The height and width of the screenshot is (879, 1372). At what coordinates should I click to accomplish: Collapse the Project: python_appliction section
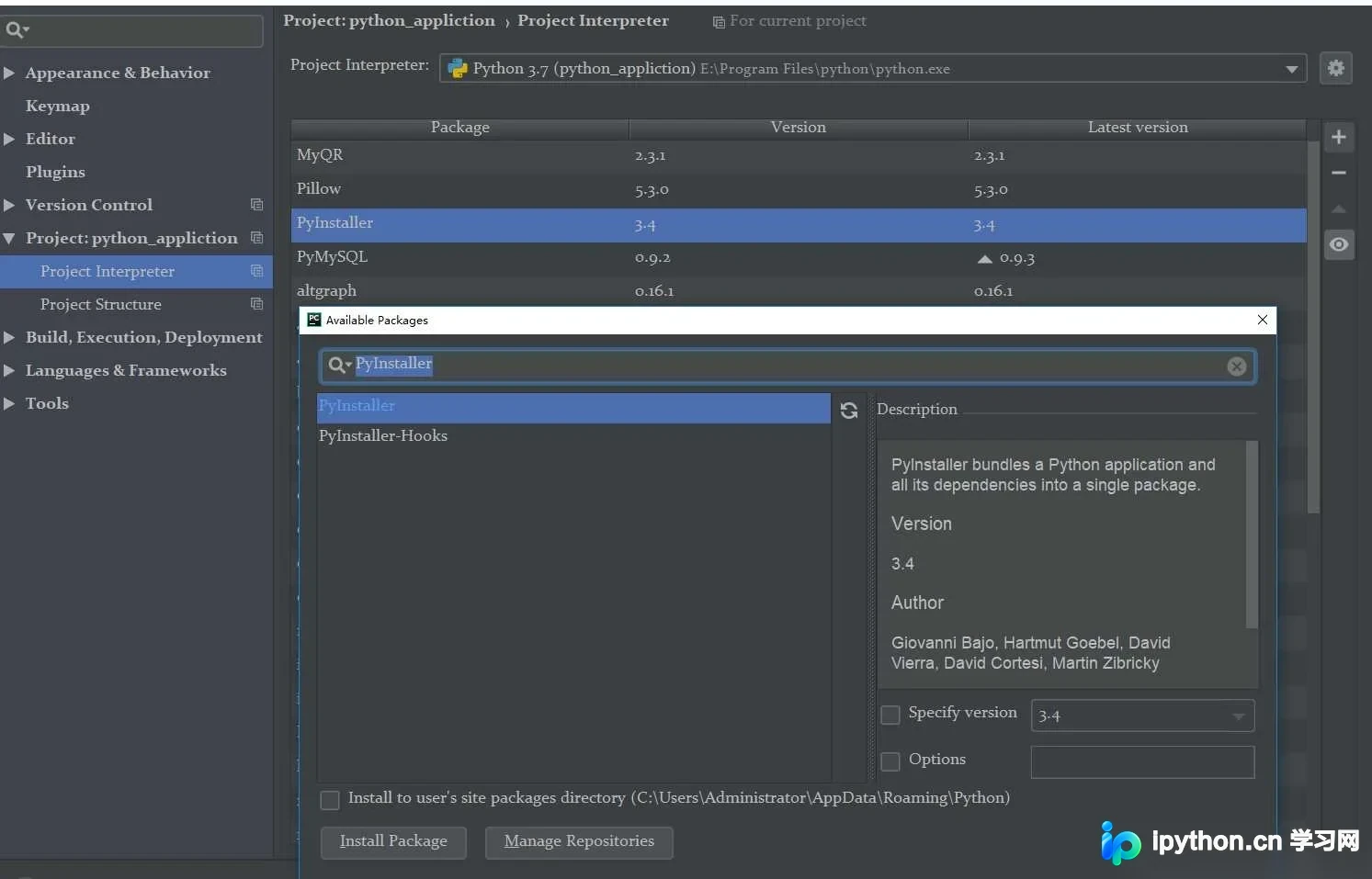point(9,238)
